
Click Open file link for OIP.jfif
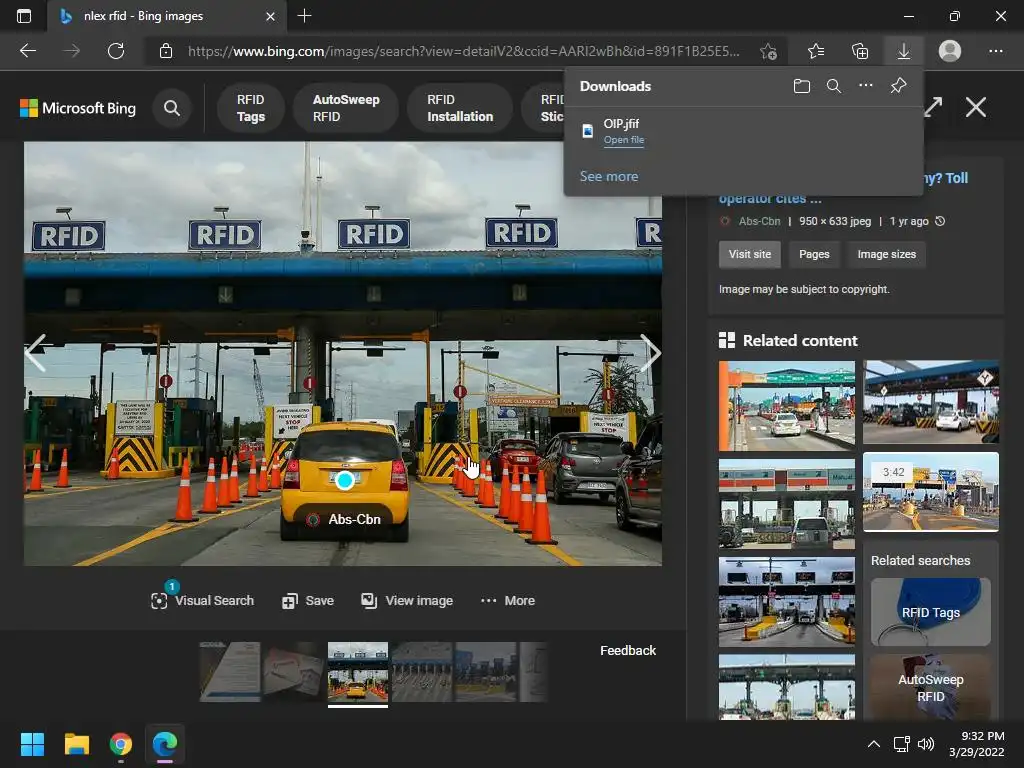(x=624, y=140)
